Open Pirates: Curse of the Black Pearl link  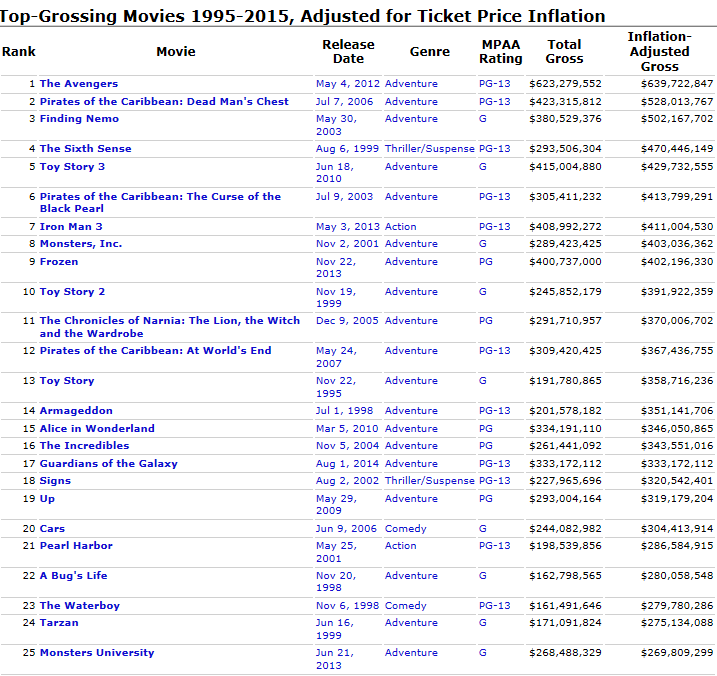pos(160,203)
